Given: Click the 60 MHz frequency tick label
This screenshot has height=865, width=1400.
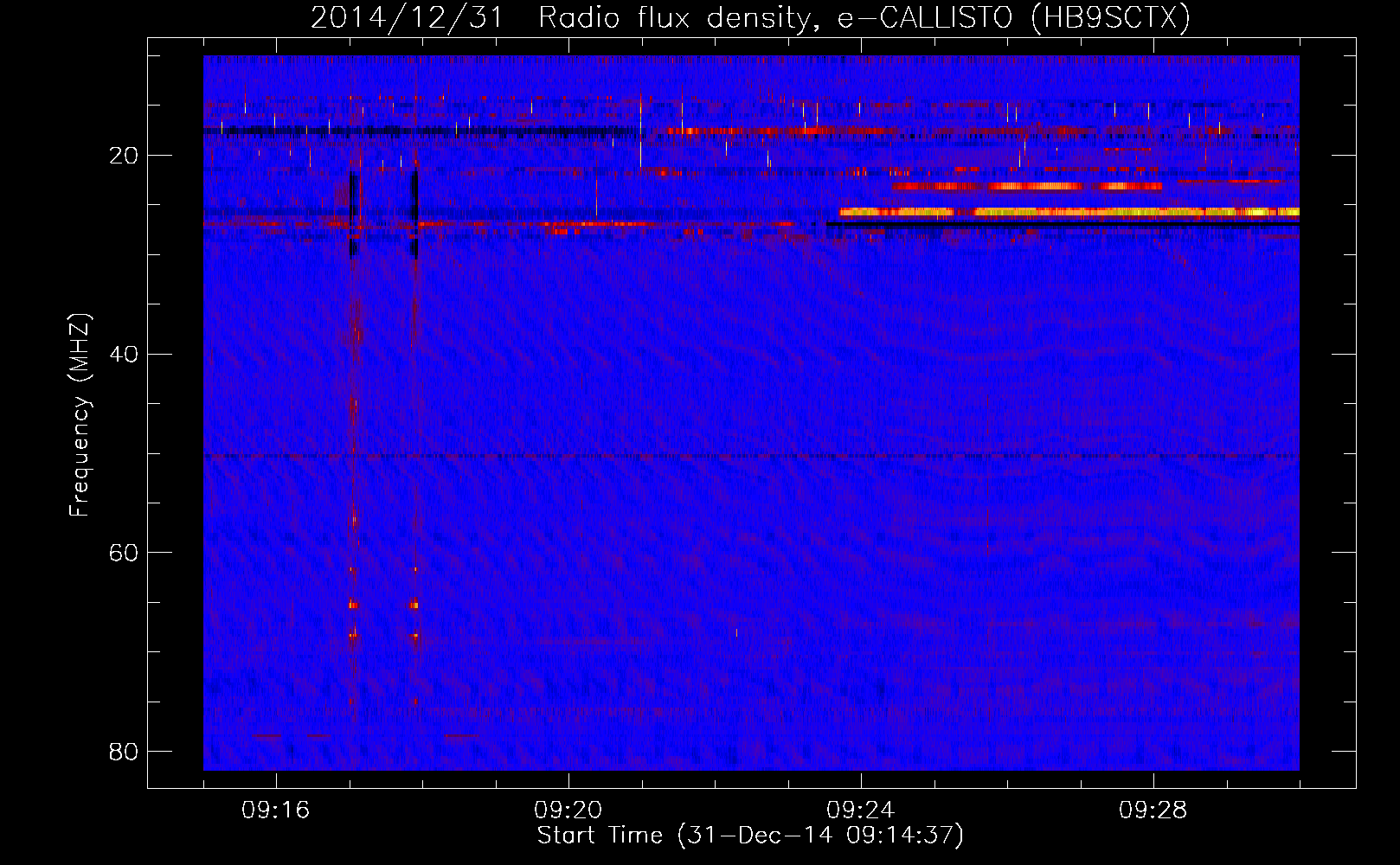Looking at the screenshot, I should click(124, 553).
